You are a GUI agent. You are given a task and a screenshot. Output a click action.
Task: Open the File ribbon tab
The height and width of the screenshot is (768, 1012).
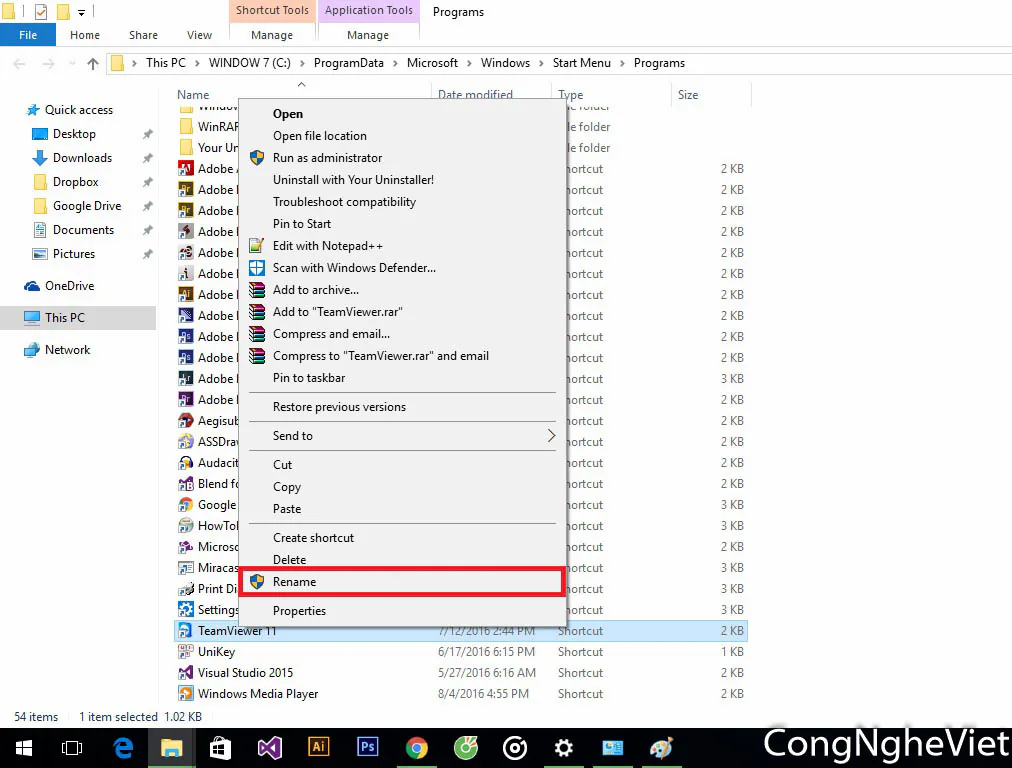(28, 35)
